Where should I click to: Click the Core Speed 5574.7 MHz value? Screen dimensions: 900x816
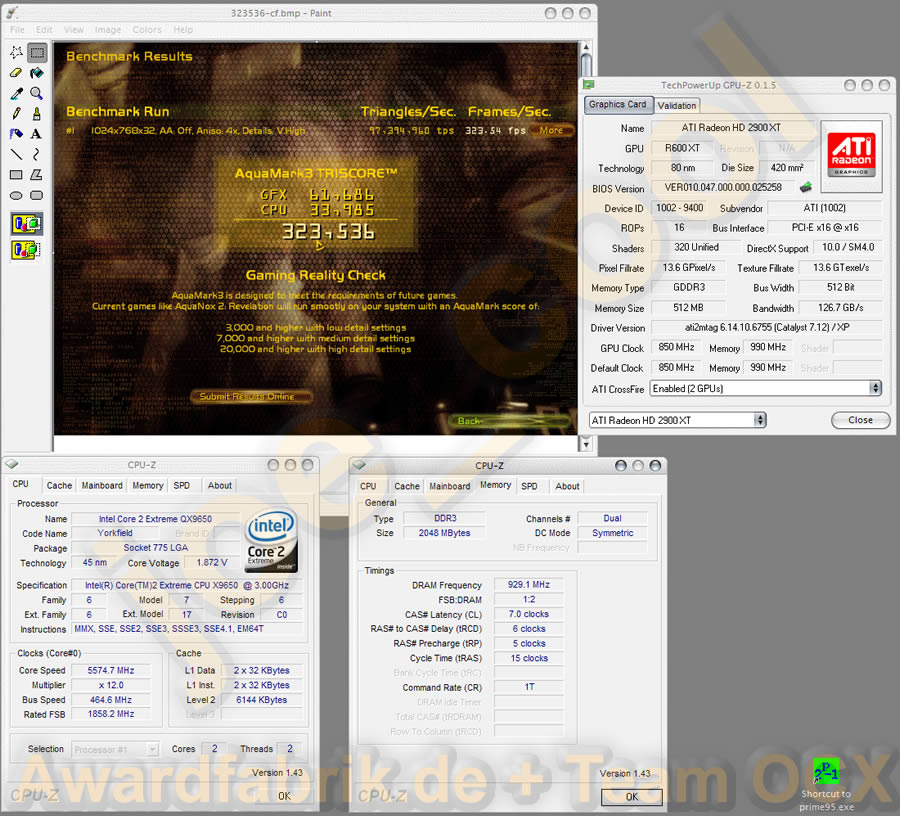[x=111, y=670]
